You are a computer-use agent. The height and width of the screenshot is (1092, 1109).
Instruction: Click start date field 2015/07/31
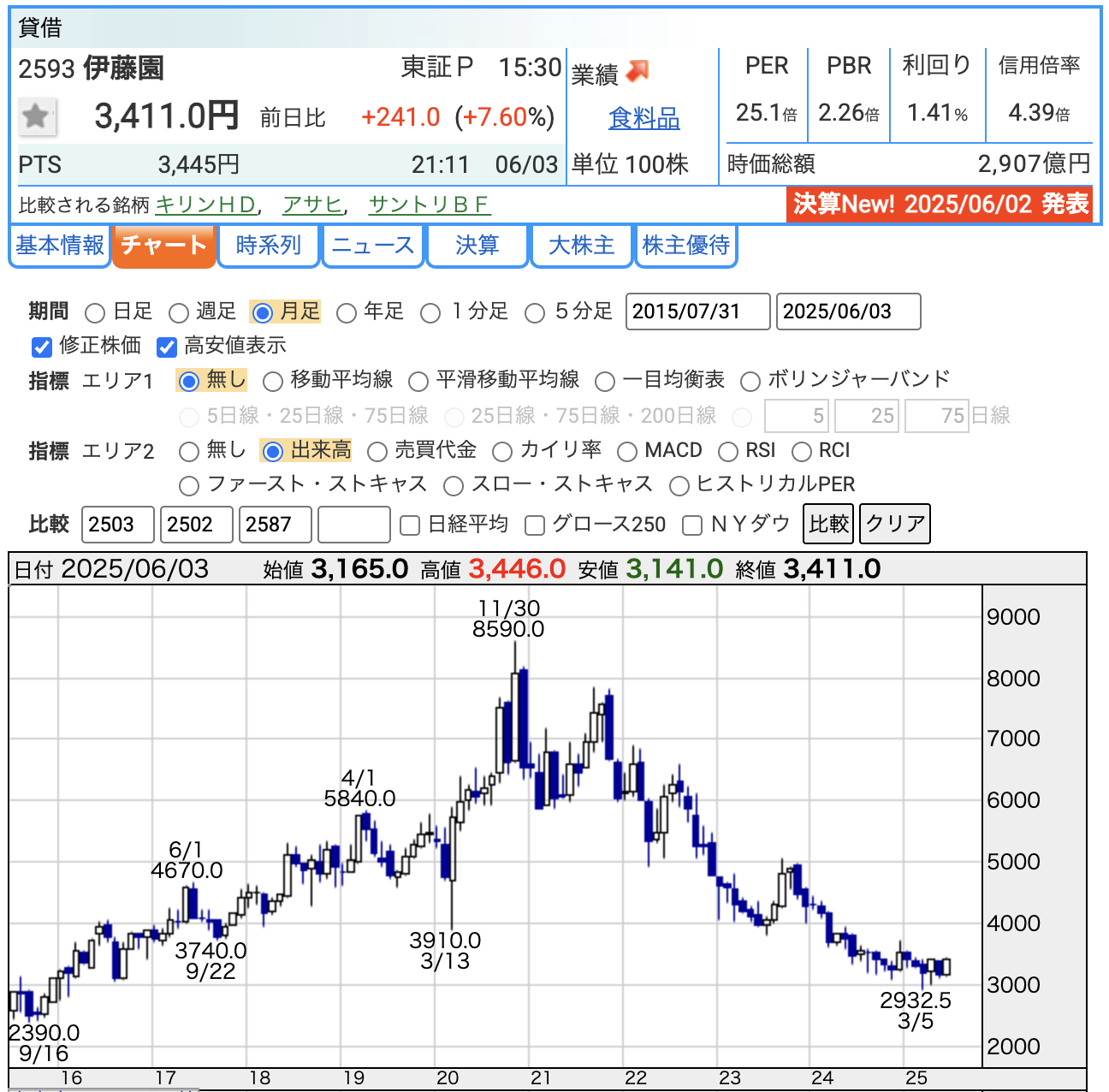(x=698, y=312)
